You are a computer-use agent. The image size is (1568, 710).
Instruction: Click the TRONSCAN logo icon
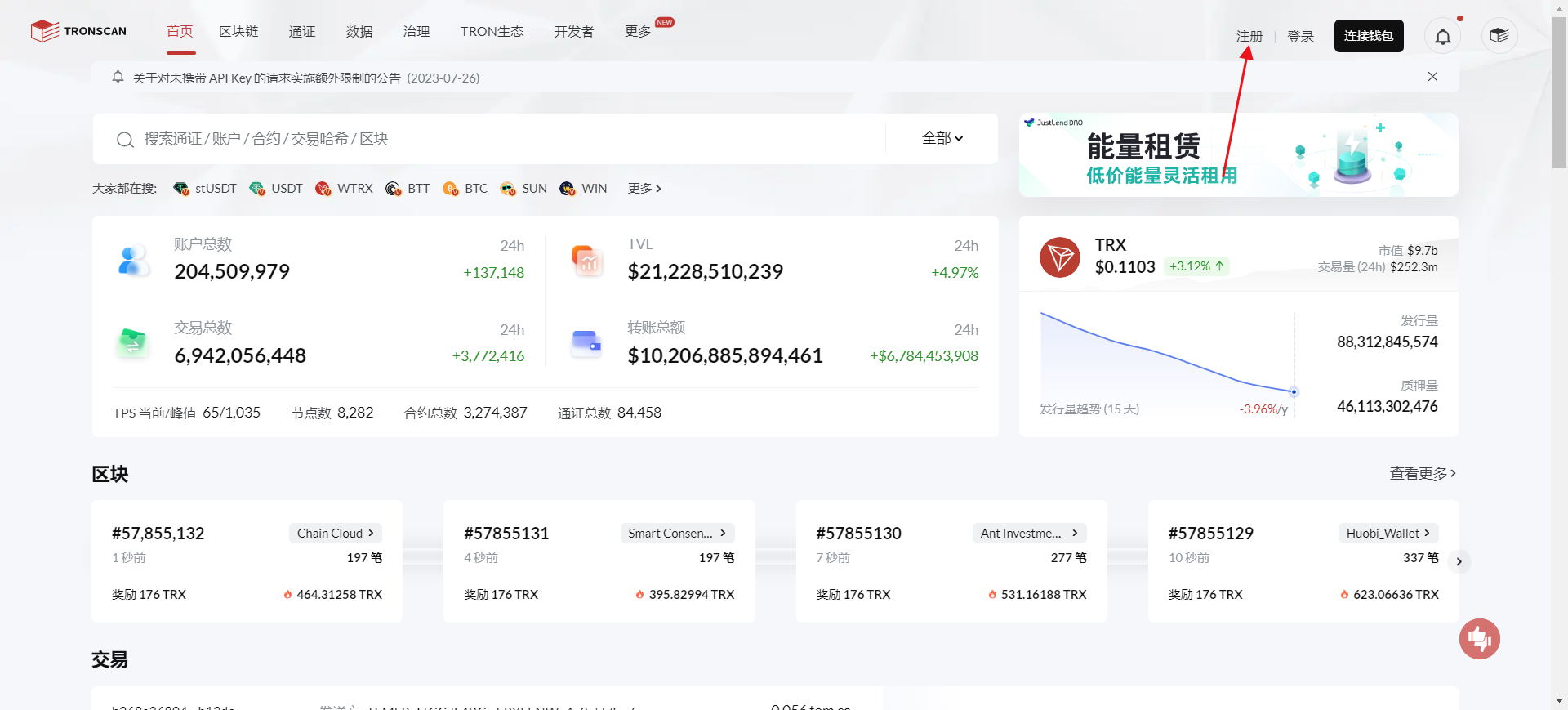click(44, 31)
